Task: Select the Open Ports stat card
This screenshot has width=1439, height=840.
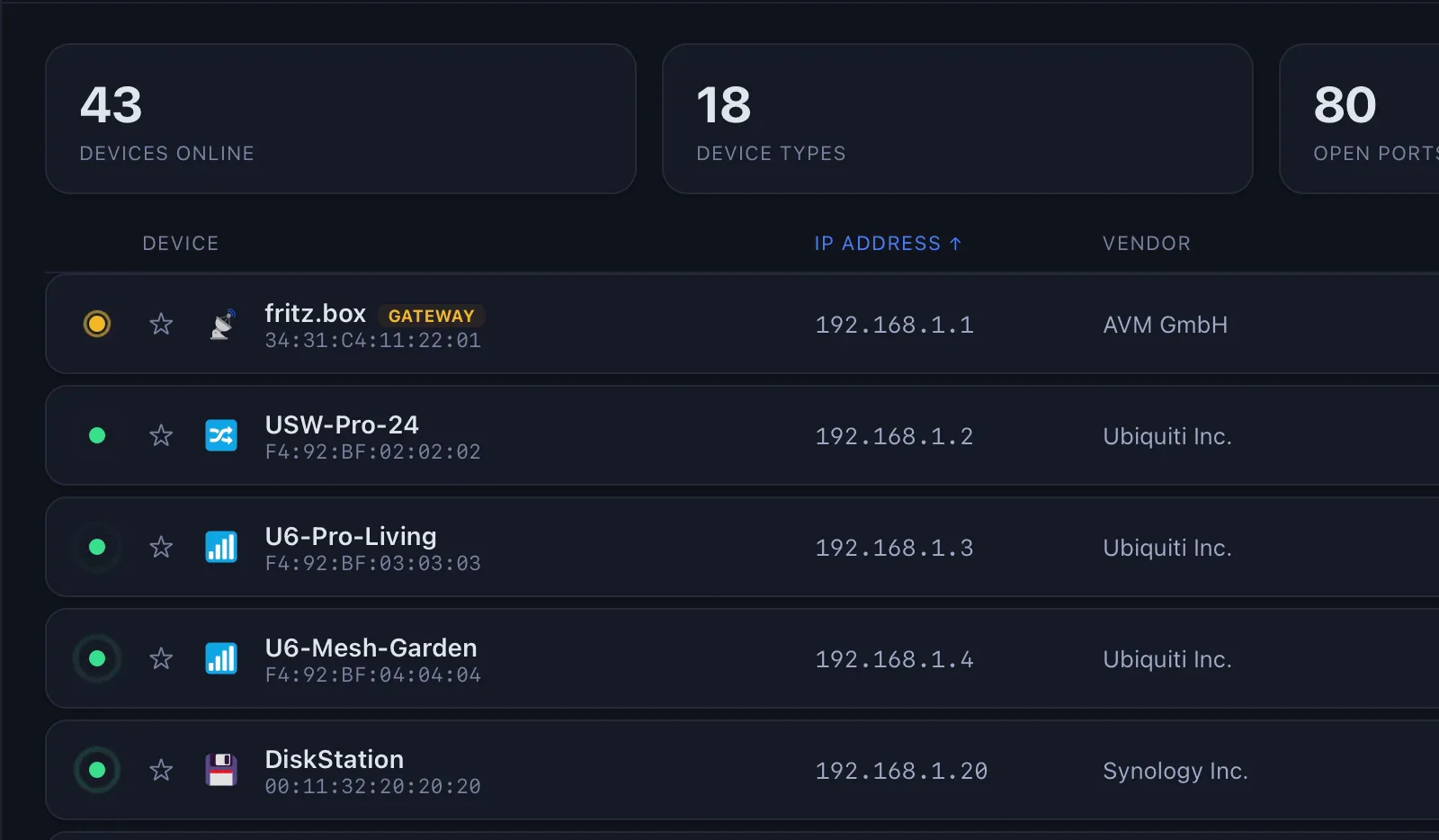Action: 1360,119
